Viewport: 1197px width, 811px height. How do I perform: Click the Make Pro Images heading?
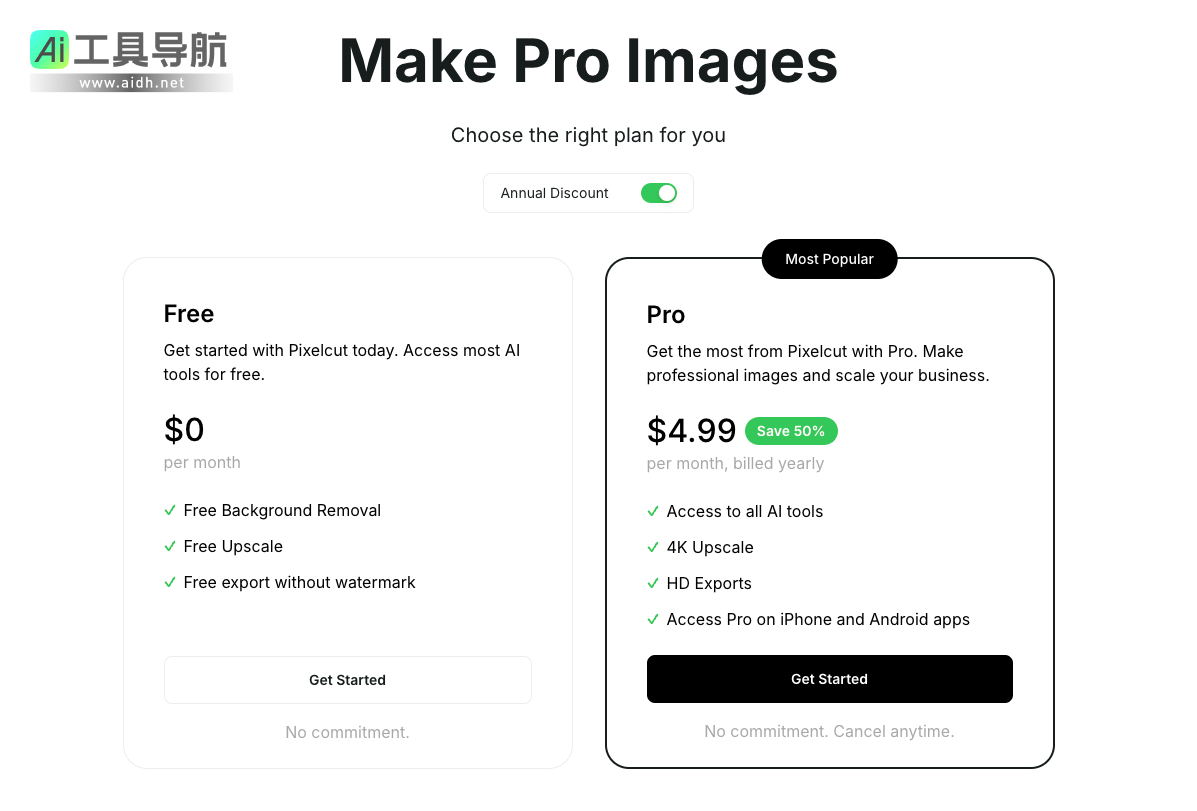(588, 60)
